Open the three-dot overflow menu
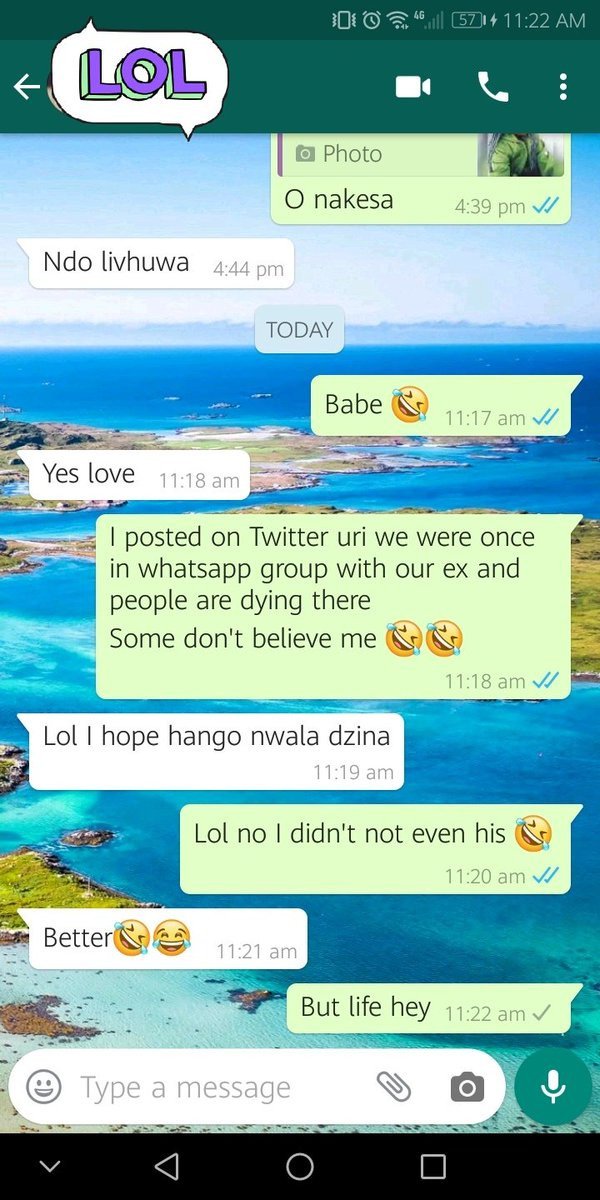600x1200 pixels. click(x=563, y=87)
